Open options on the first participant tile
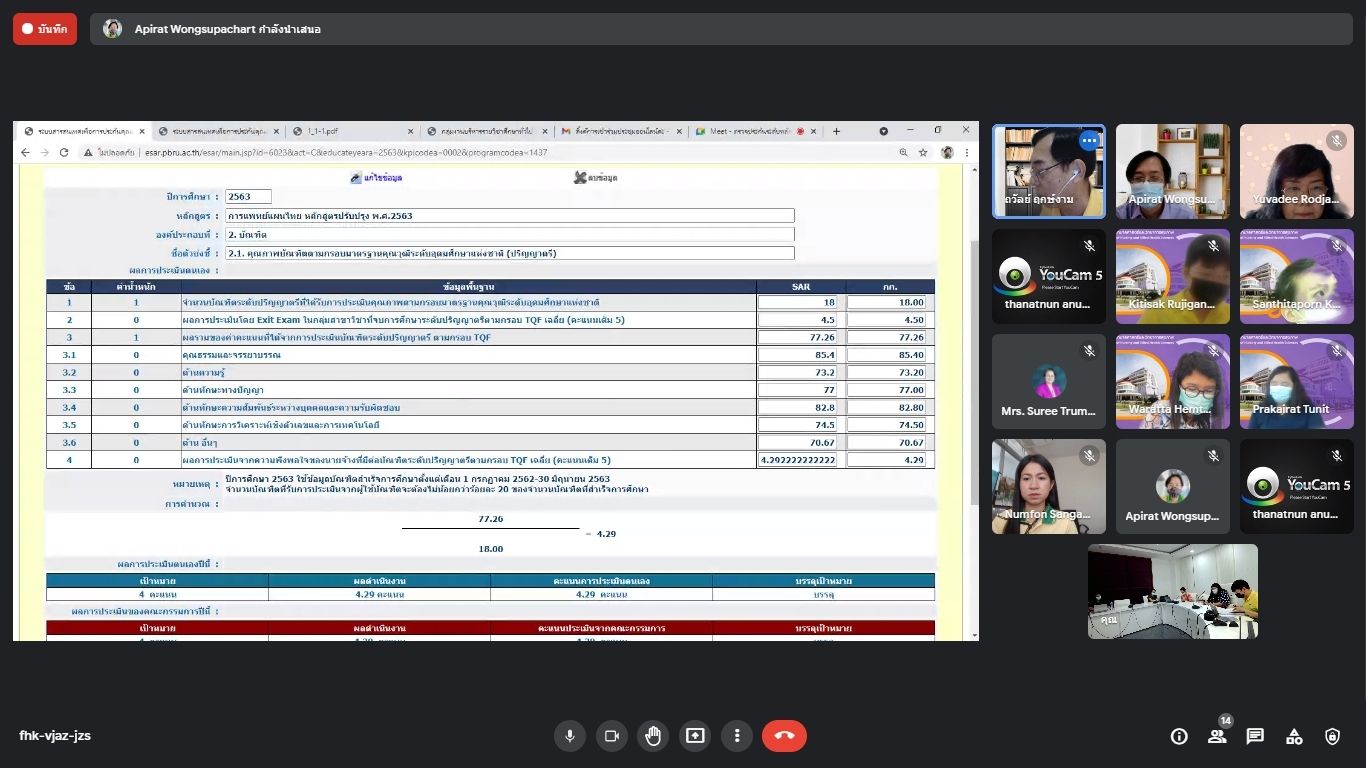The width and height of the screenshot is (1366, 768). point(1089,141)
